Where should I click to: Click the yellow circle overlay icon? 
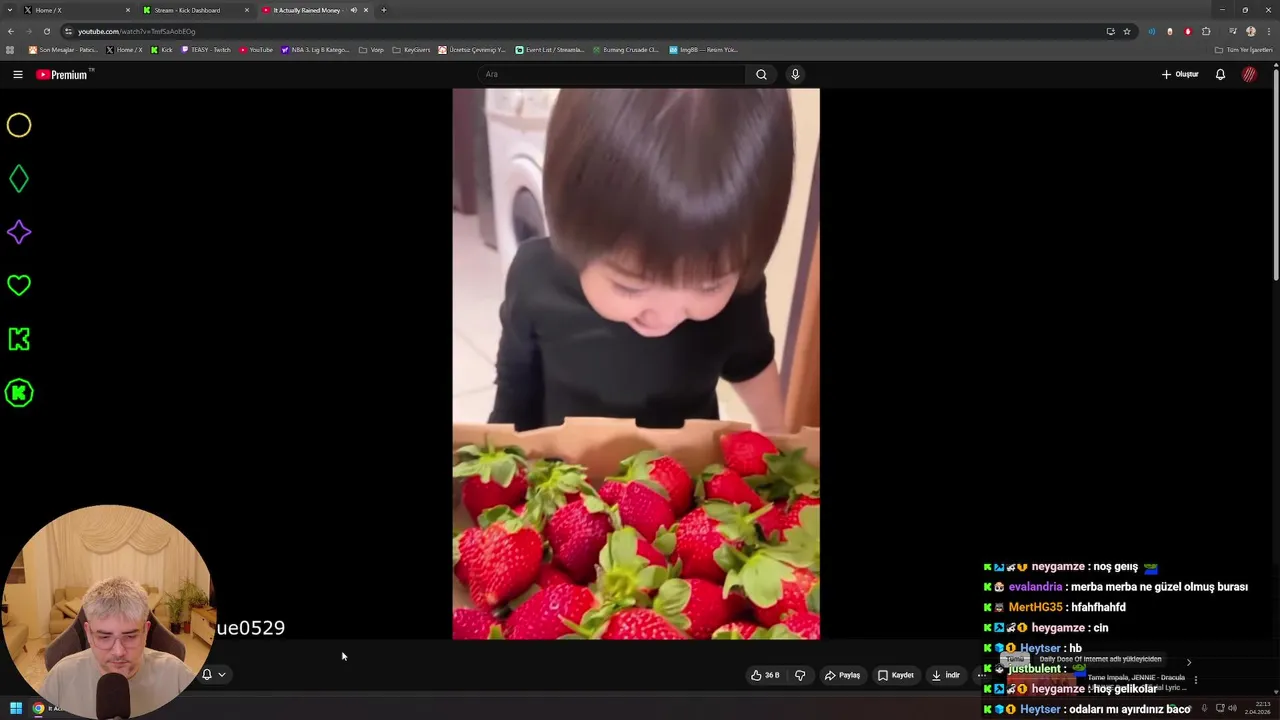coord(19,125)
